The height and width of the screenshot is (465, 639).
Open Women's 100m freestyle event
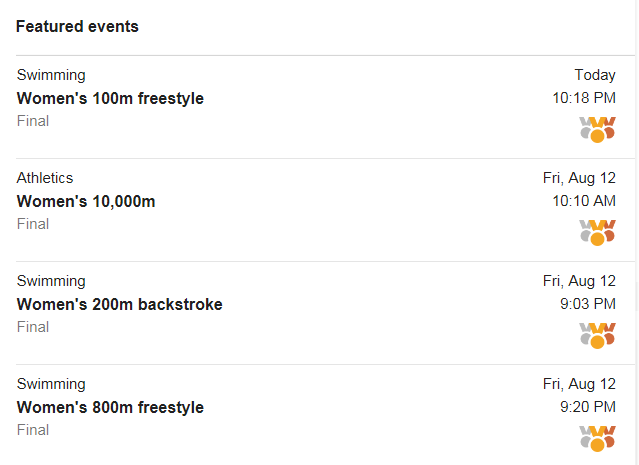point(110,99)
